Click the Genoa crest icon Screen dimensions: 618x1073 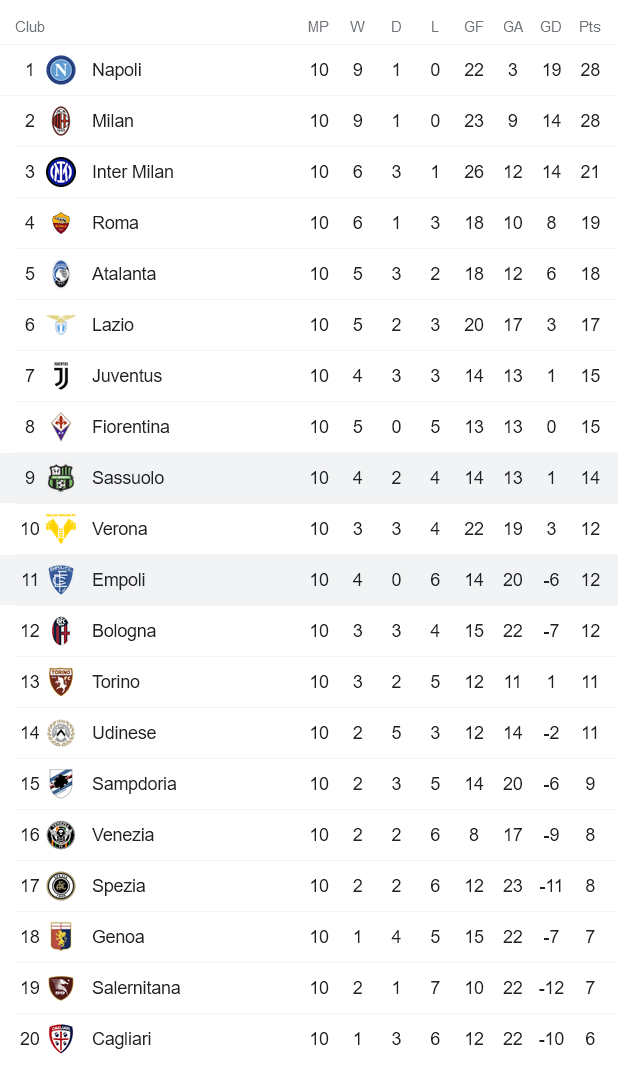click(x=61, y=937)
